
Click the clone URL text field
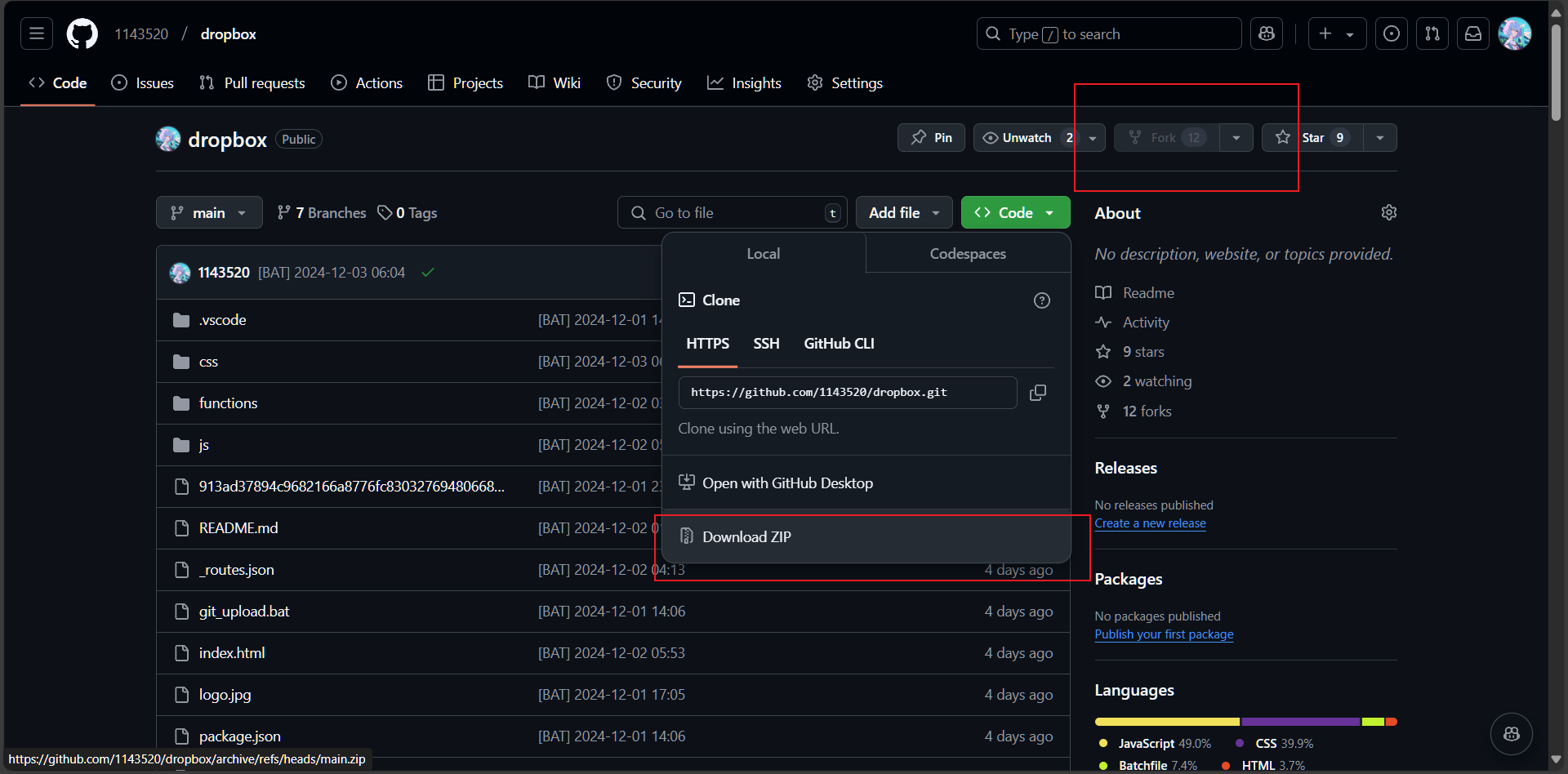[x=848, y=393]
